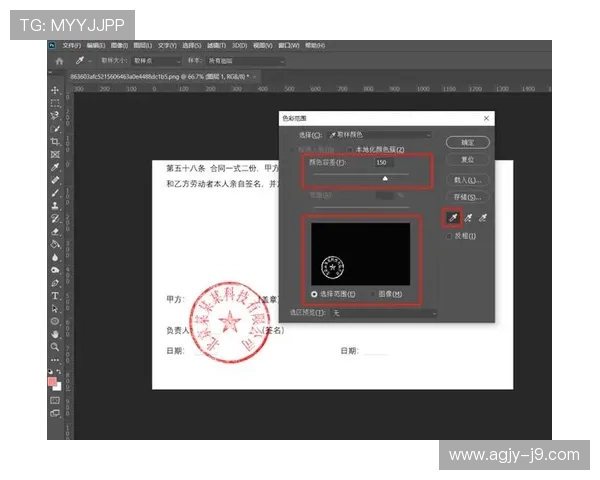Open the Type (文字) menu
Screen dimensions: 600x480
[x=167, y=46]
